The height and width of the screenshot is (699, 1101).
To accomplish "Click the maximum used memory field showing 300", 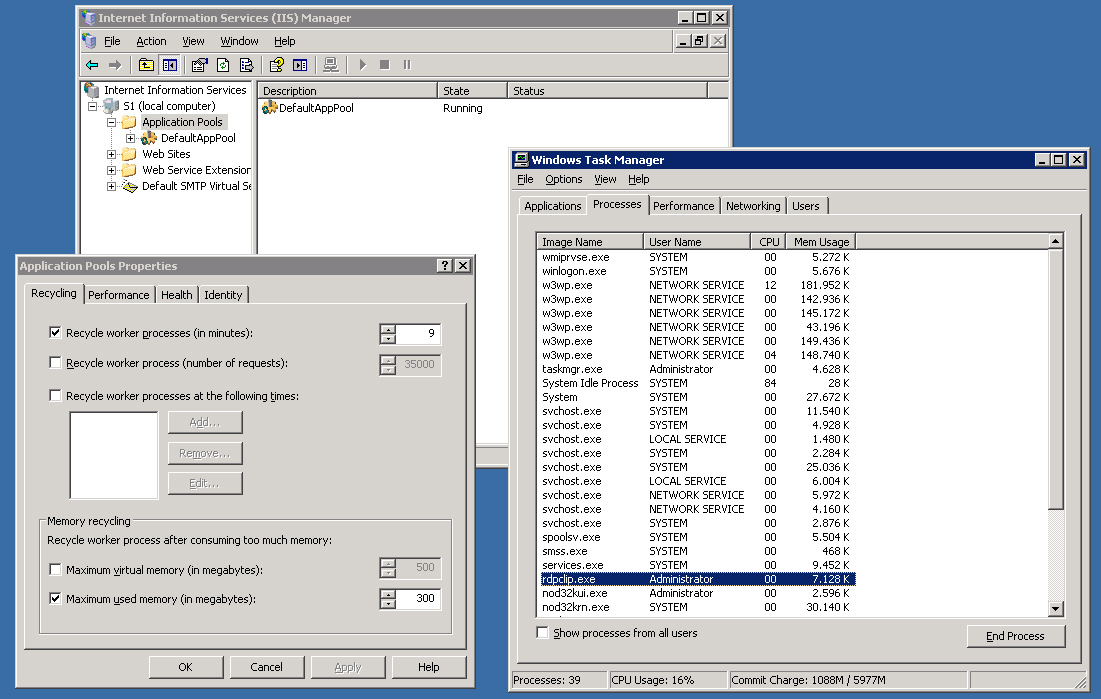I will click(x=418, y=599).
